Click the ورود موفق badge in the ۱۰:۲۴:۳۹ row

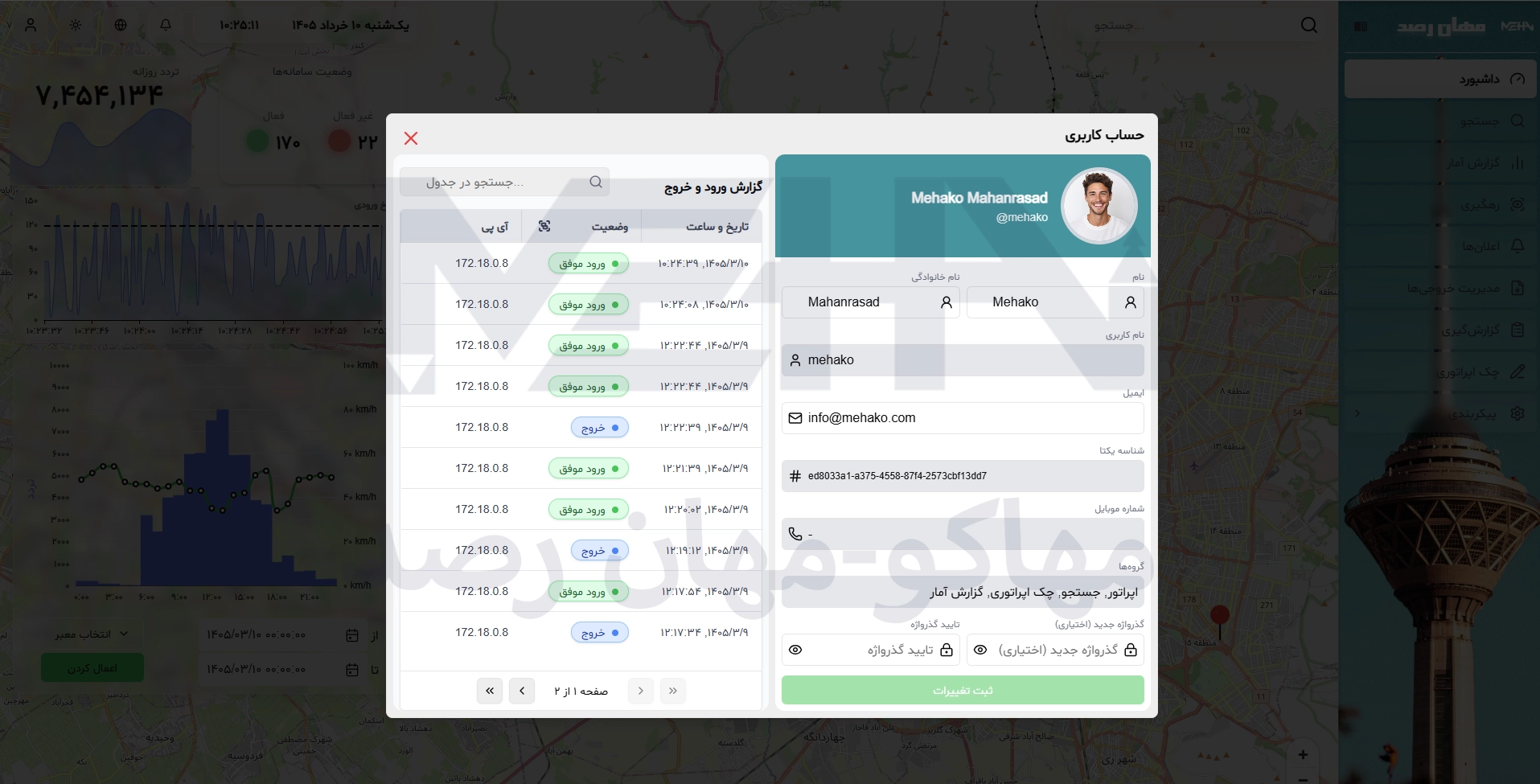(x=589, y=264)
